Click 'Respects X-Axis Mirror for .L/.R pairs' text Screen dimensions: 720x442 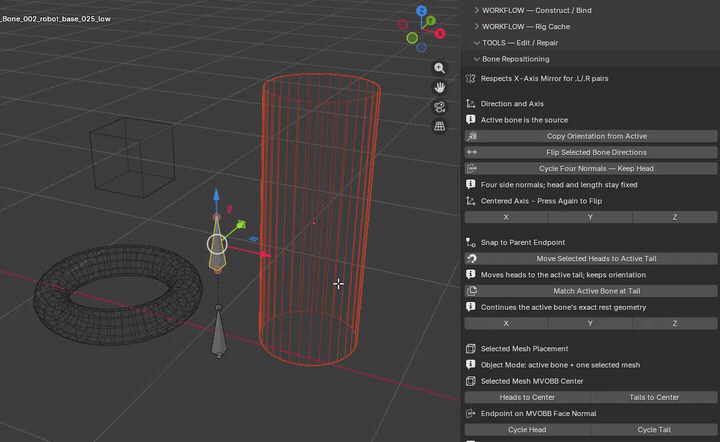[544, 78]
